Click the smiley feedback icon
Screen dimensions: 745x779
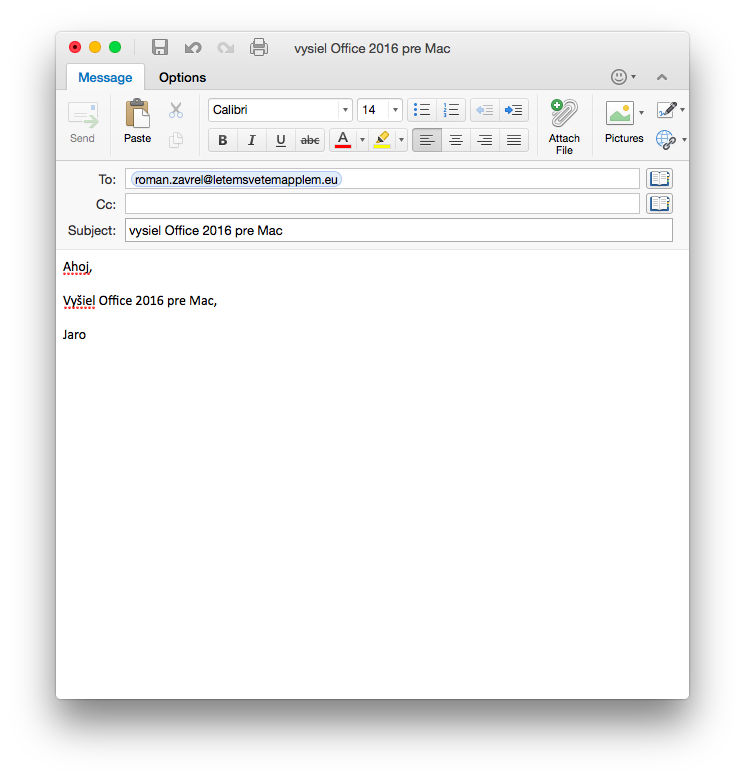[619, 77]
